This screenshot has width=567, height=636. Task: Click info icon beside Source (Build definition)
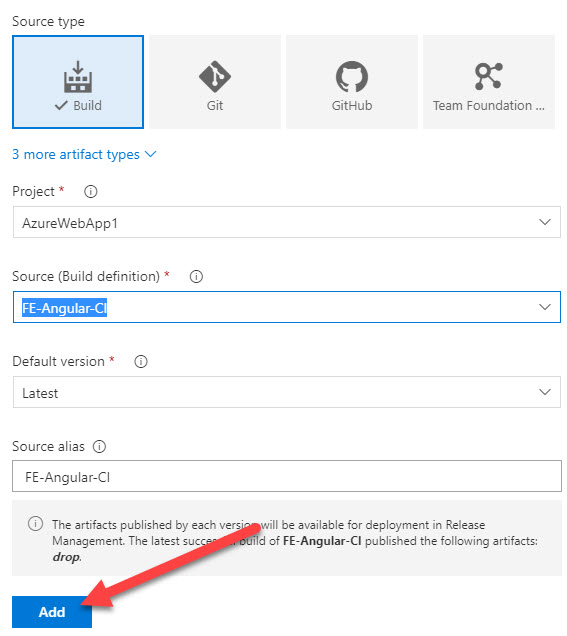(196, 277)
